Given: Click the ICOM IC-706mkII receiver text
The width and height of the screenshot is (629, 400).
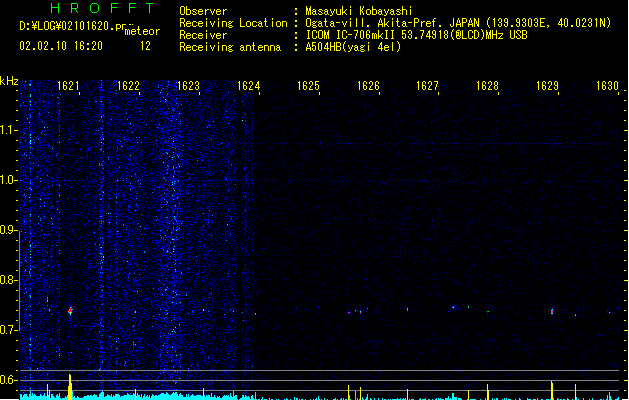Looking at the screenshot, I should click(416, 35).
